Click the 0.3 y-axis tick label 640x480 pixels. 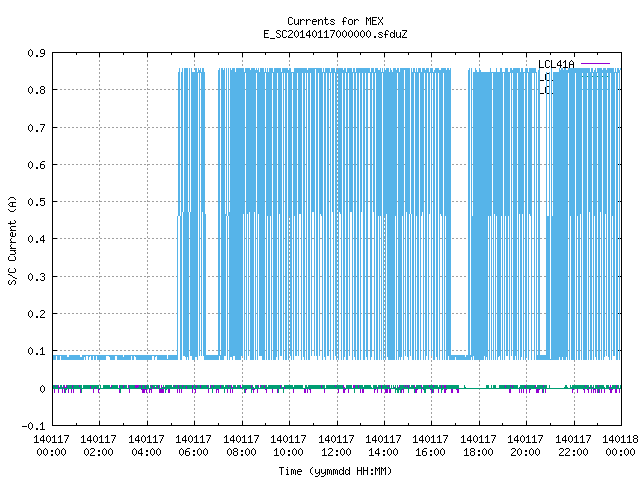pos(37,277)
